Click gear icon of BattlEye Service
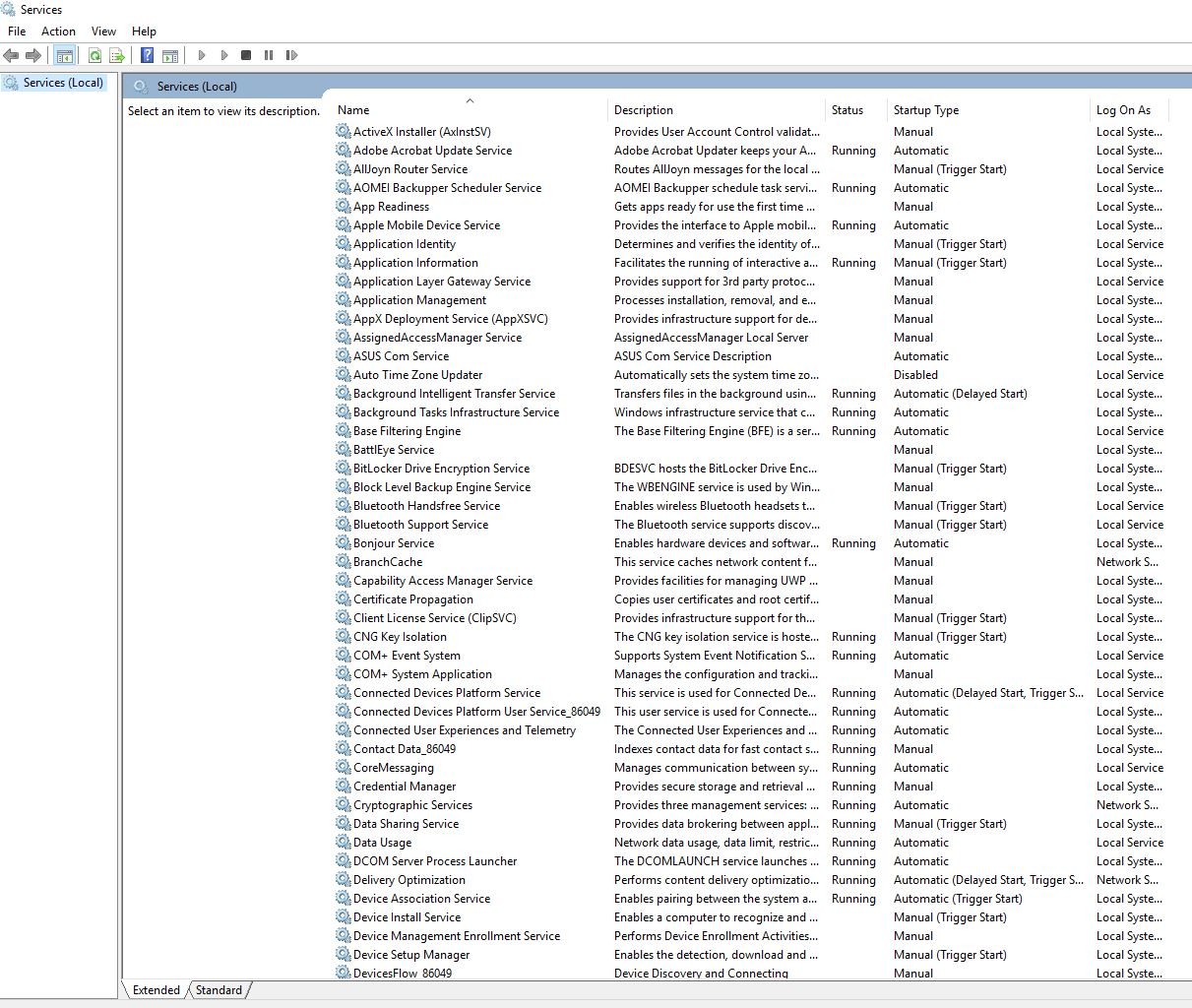Image resolution: width=1192 pixels, height=1008 pixels. (x=343, y=449)
